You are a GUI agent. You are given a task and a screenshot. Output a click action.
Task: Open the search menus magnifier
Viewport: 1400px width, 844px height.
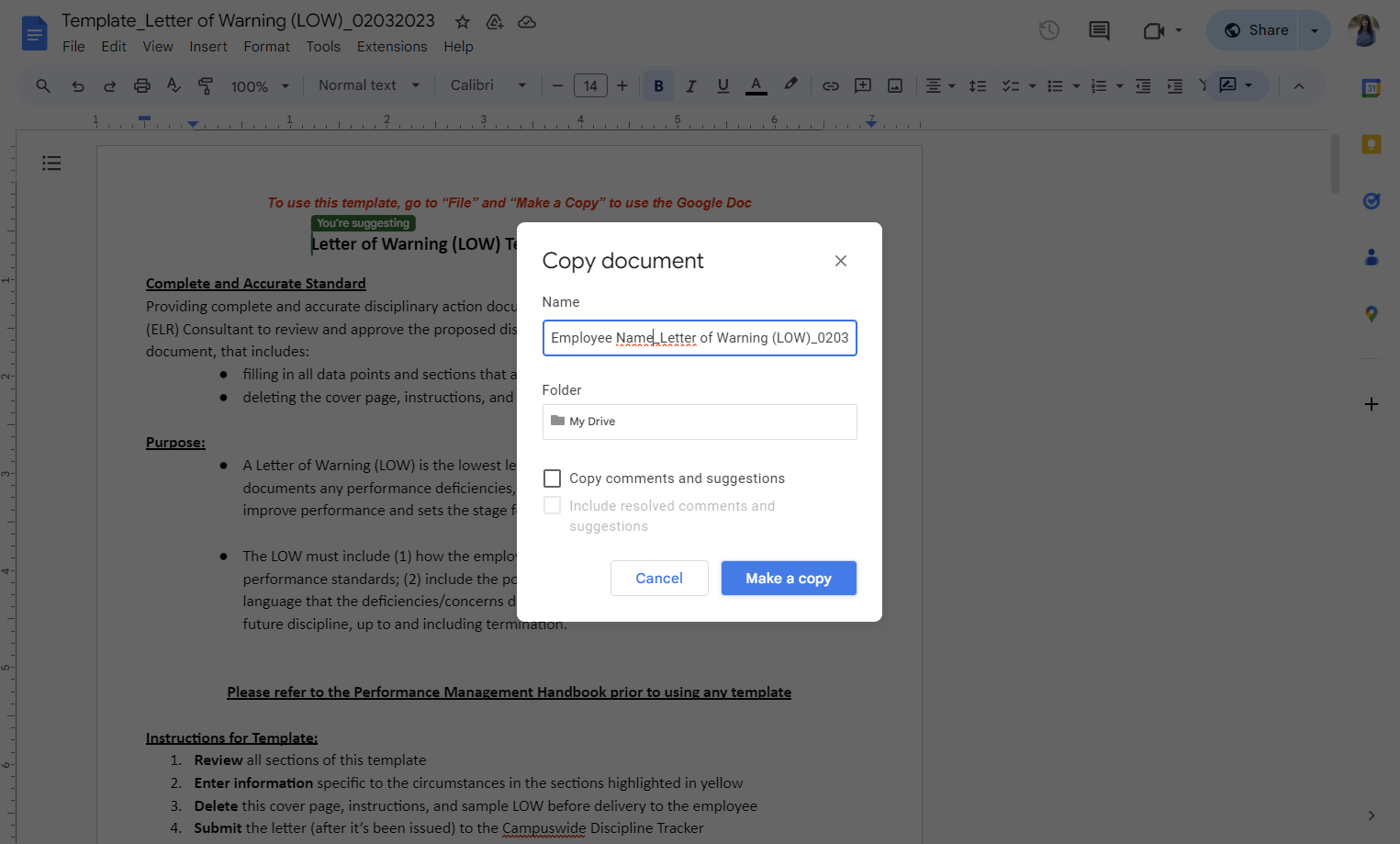tap(43, 85)
